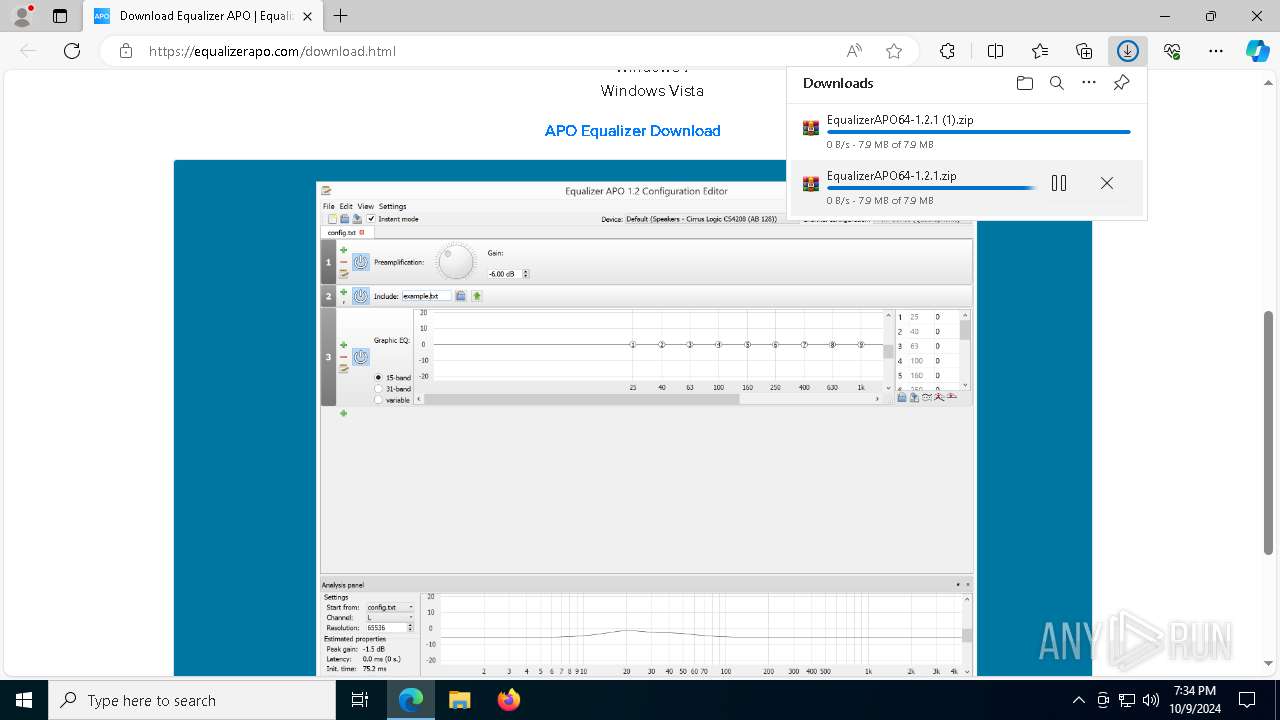Open the notification center

[1247, 700]
